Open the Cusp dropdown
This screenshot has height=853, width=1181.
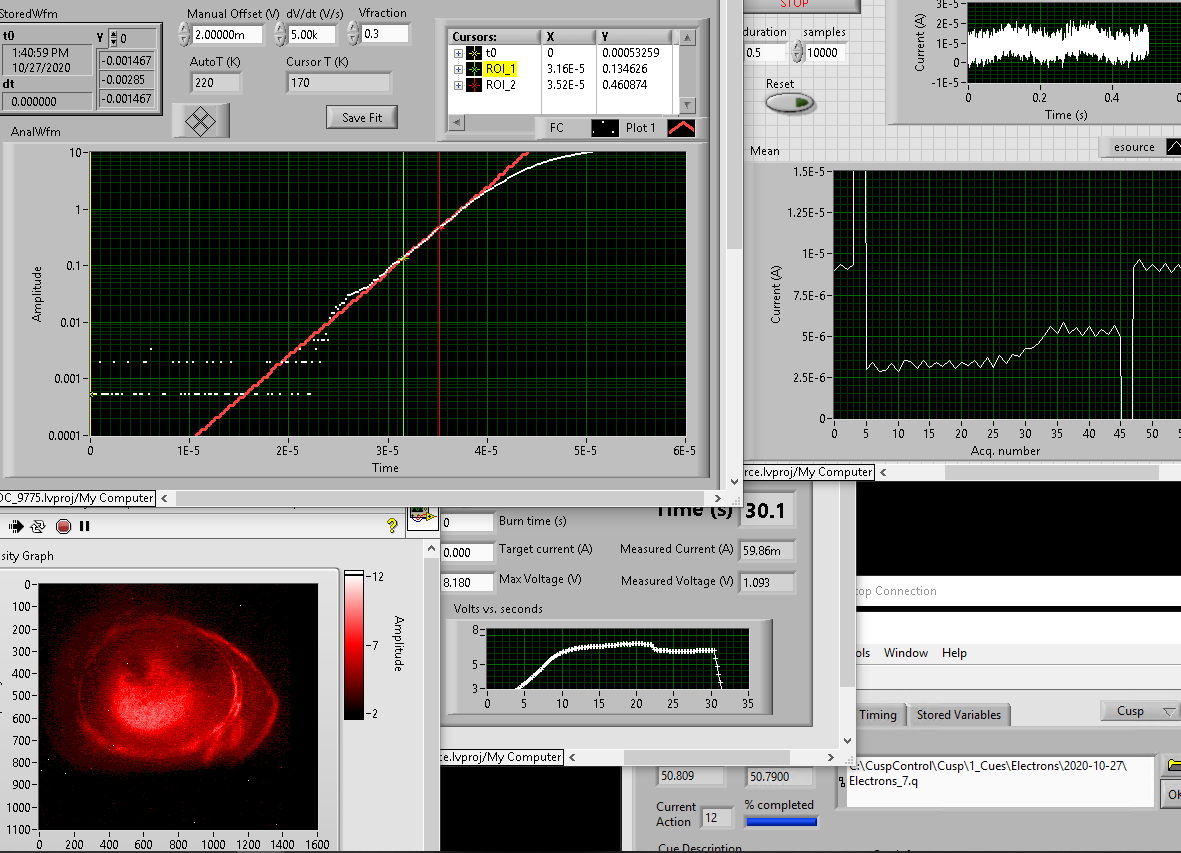tap(1141, 711)
